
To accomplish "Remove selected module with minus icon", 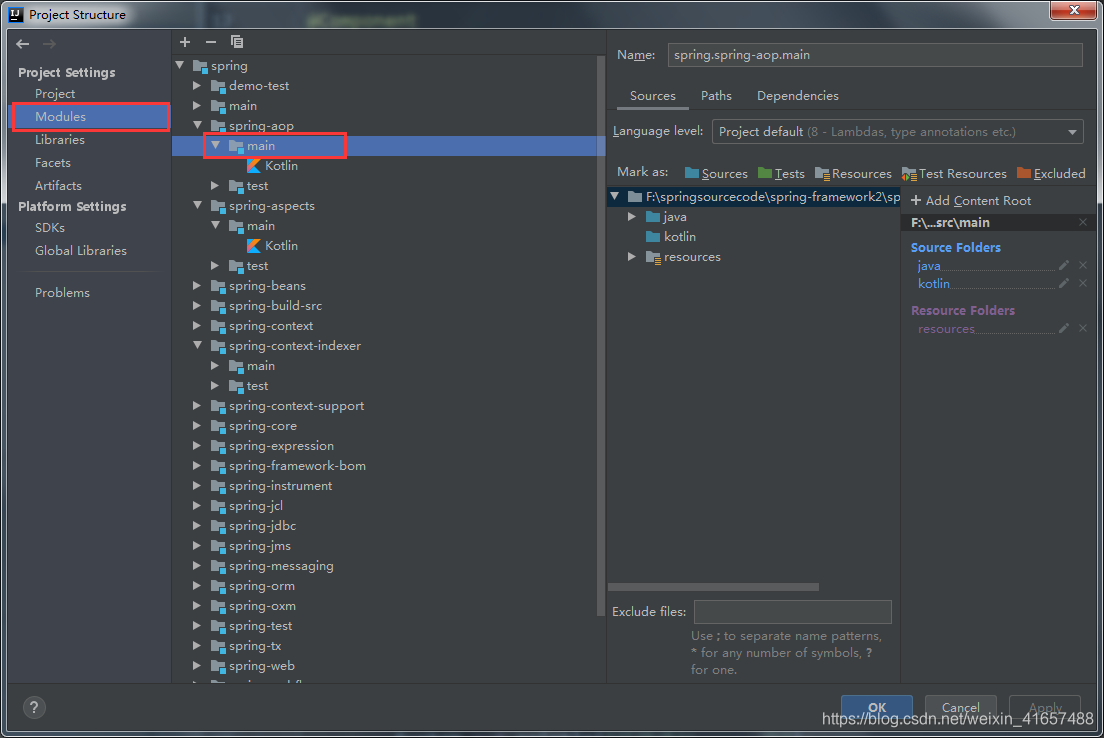I will click(211, 42).
